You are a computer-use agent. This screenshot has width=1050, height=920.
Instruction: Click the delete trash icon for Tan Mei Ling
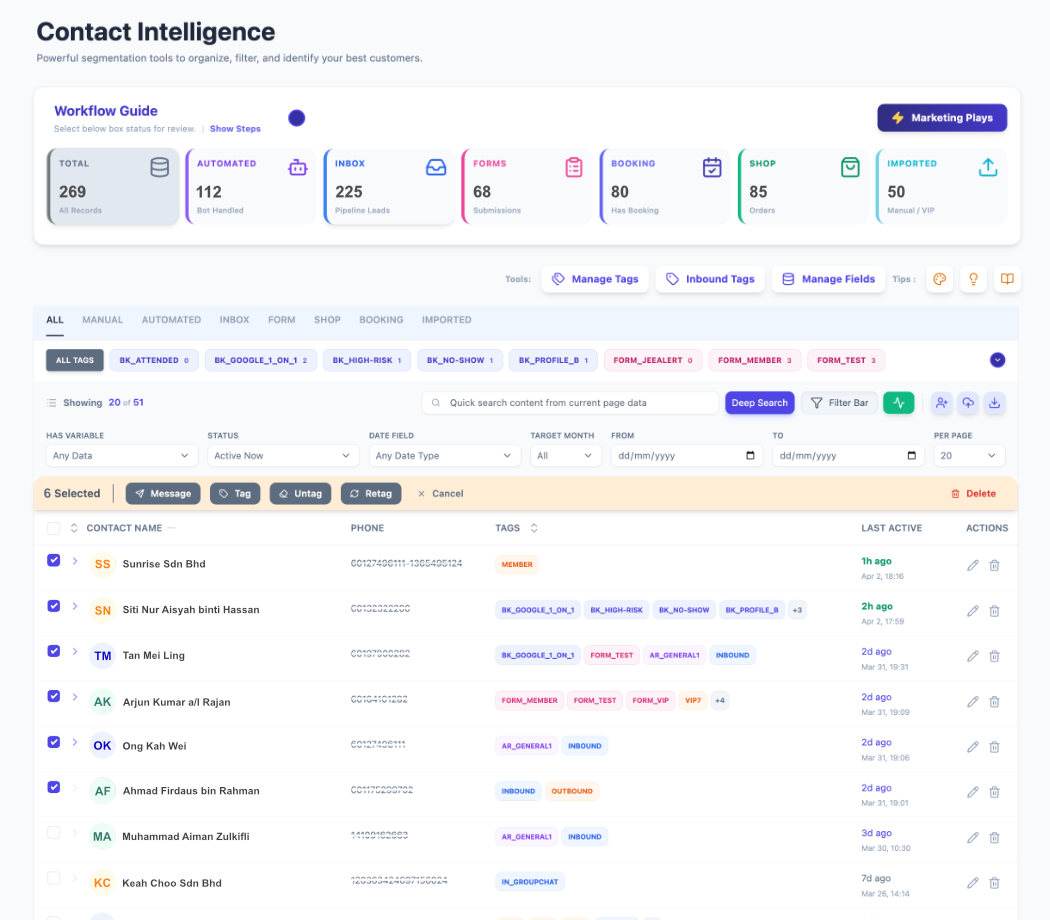click(x=994, y=655)
